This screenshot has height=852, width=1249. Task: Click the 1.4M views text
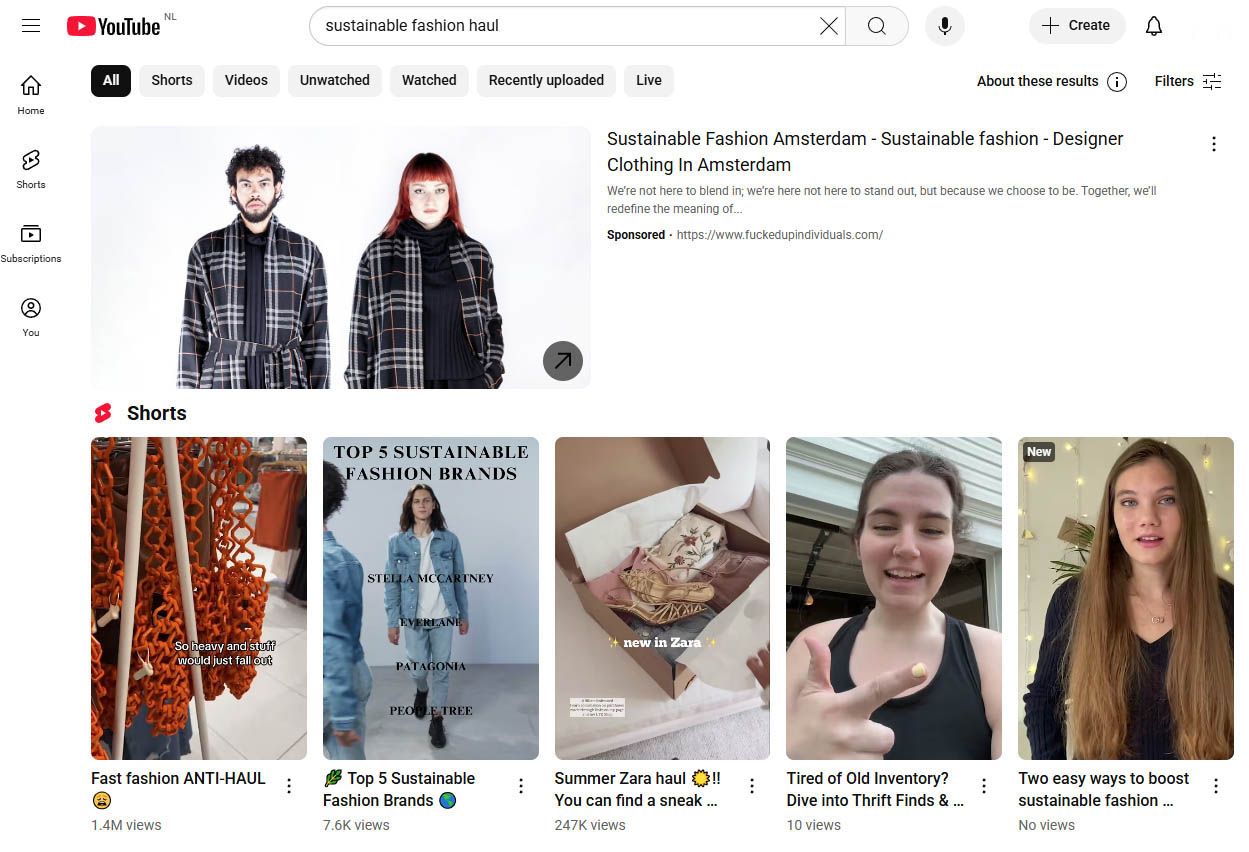point(126,825)
